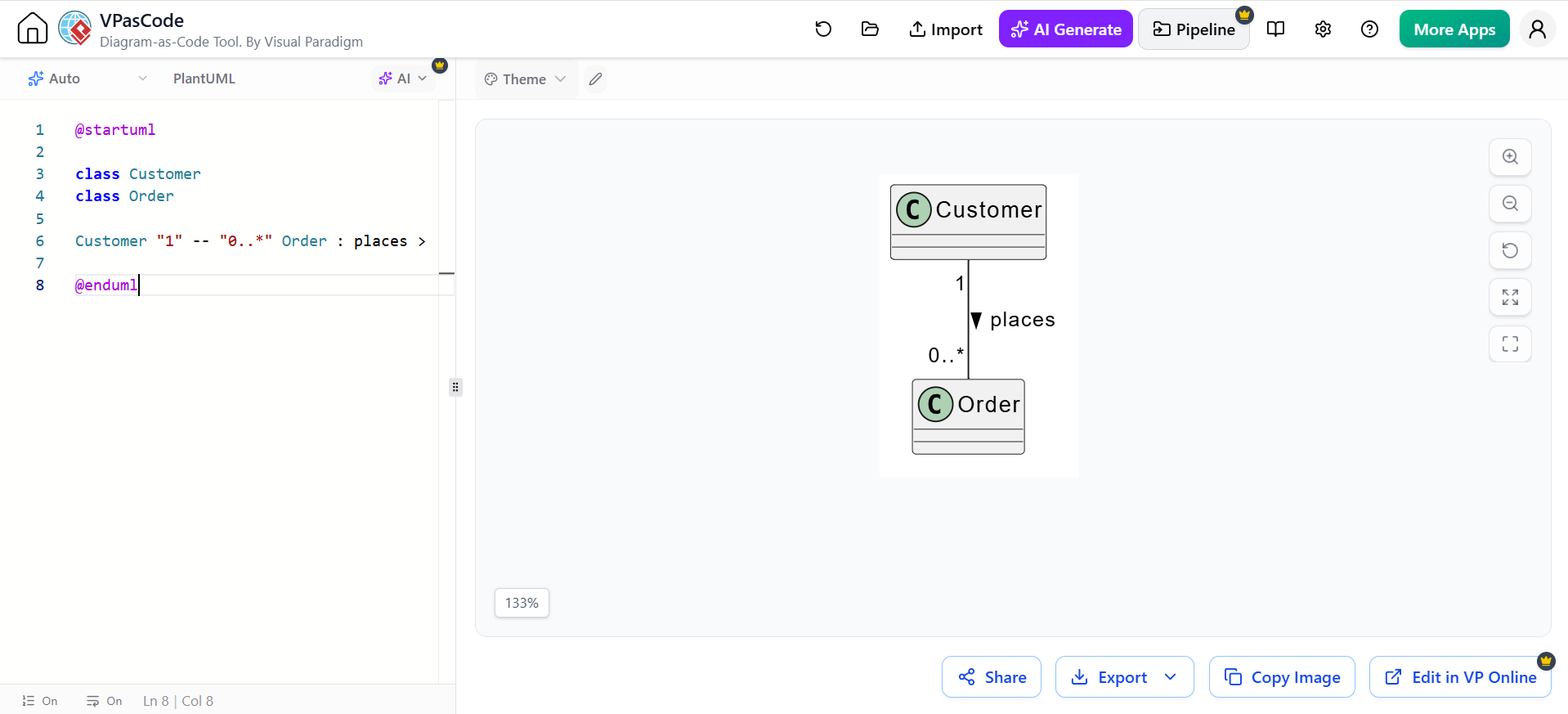The image size is (1568, 714).
Task: Open the AI menu in editor toolbar
Action: 403,79
